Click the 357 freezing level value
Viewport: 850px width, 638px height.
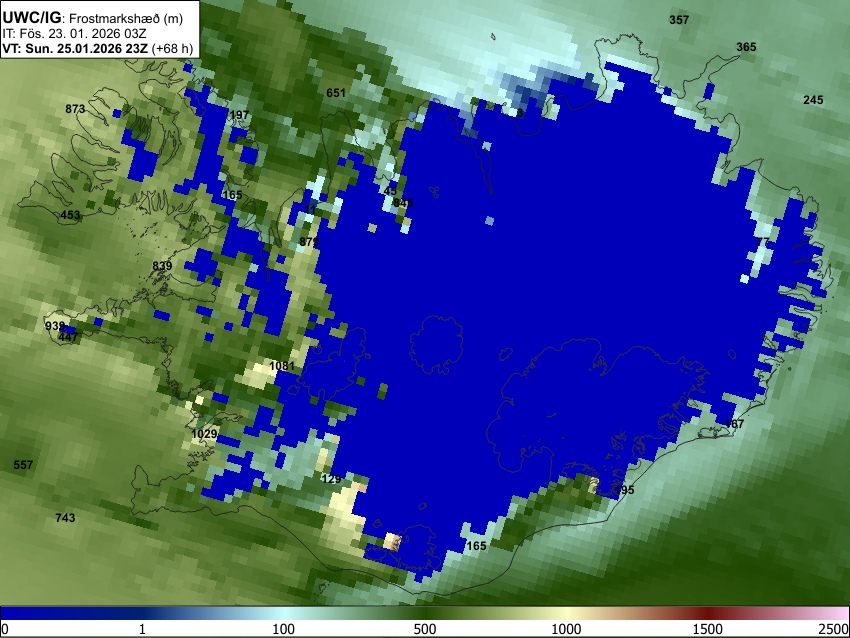[679, 20]
